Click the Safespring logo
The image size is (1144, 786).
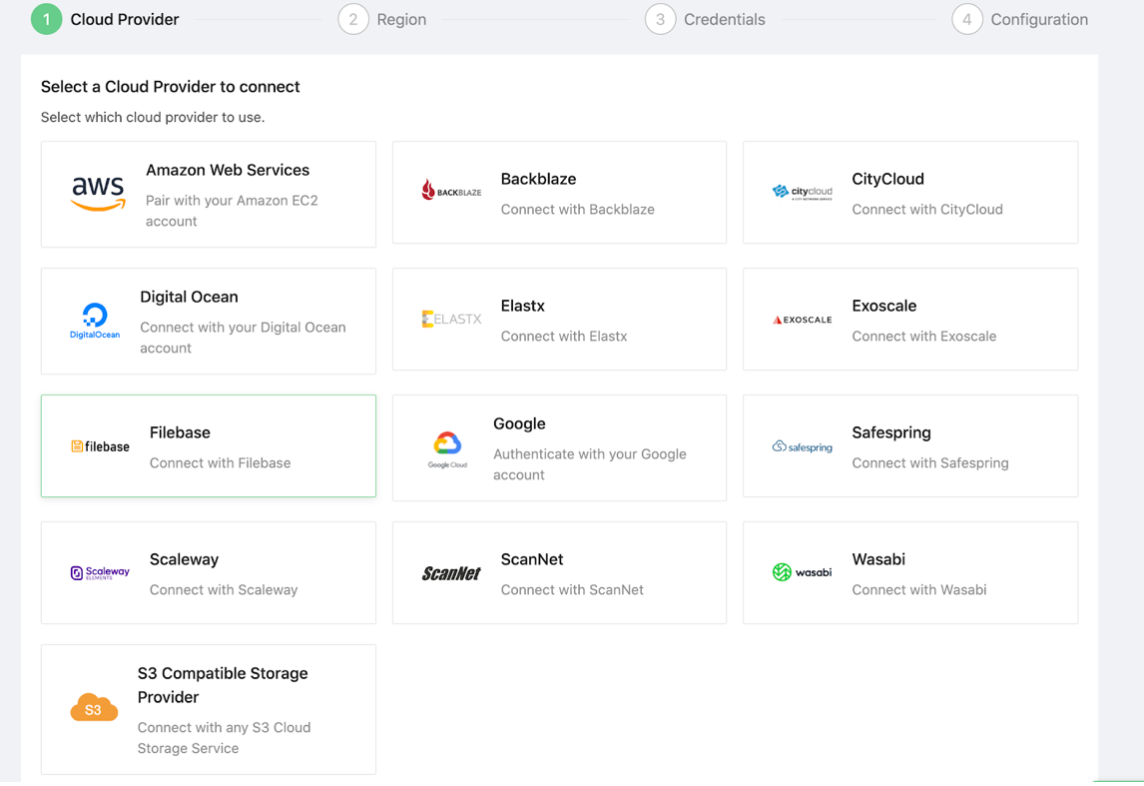click(x=802, y=447)
